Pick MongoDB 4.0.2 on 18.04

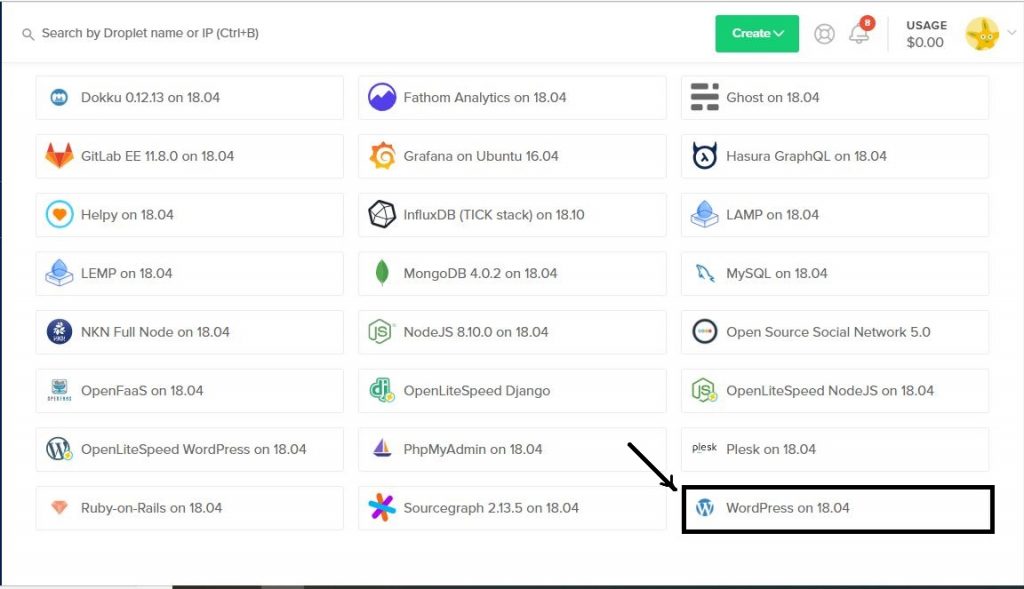point(512,274)
